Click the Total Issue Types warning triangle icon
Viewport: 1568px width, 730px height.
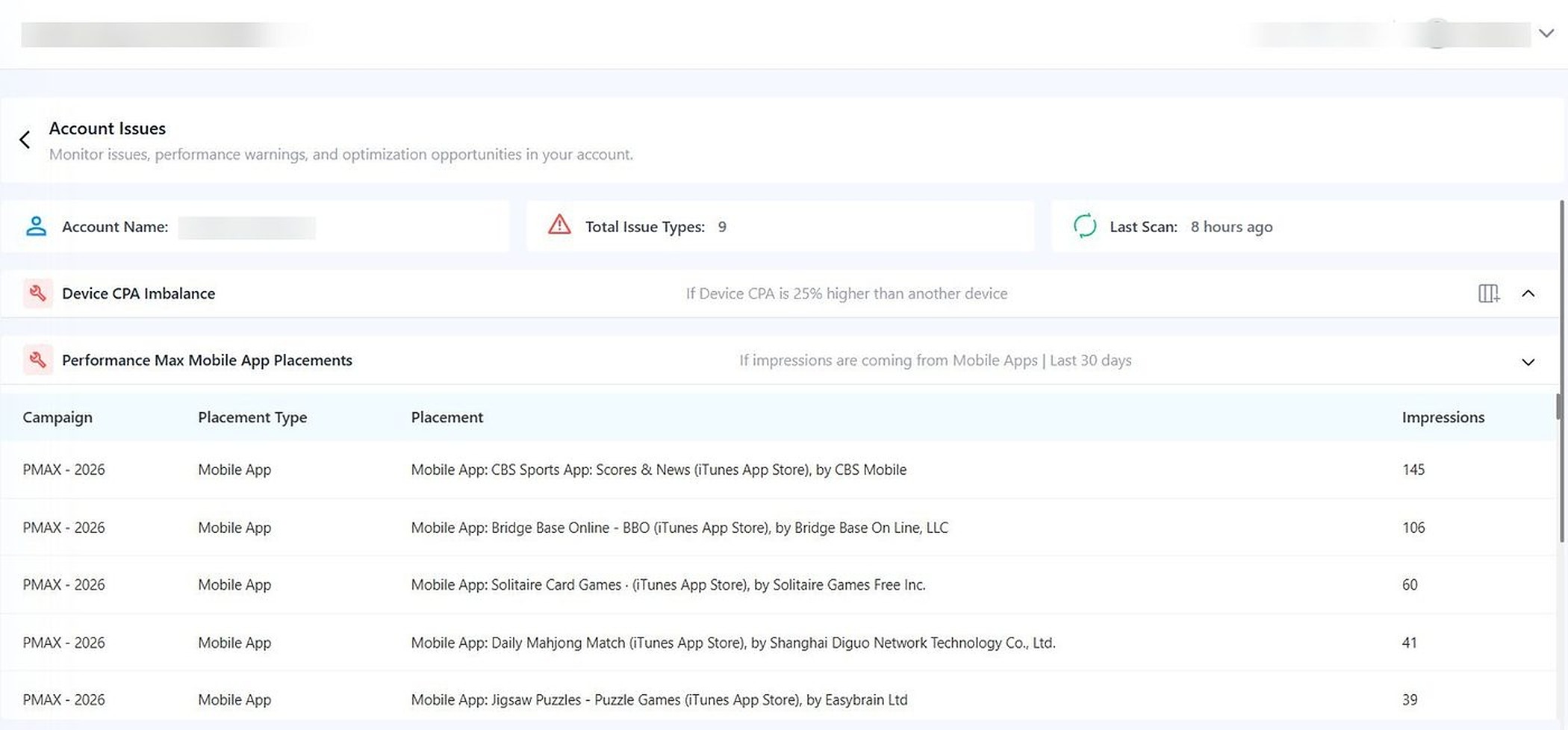pyautogui.click(x=559, y=225)
